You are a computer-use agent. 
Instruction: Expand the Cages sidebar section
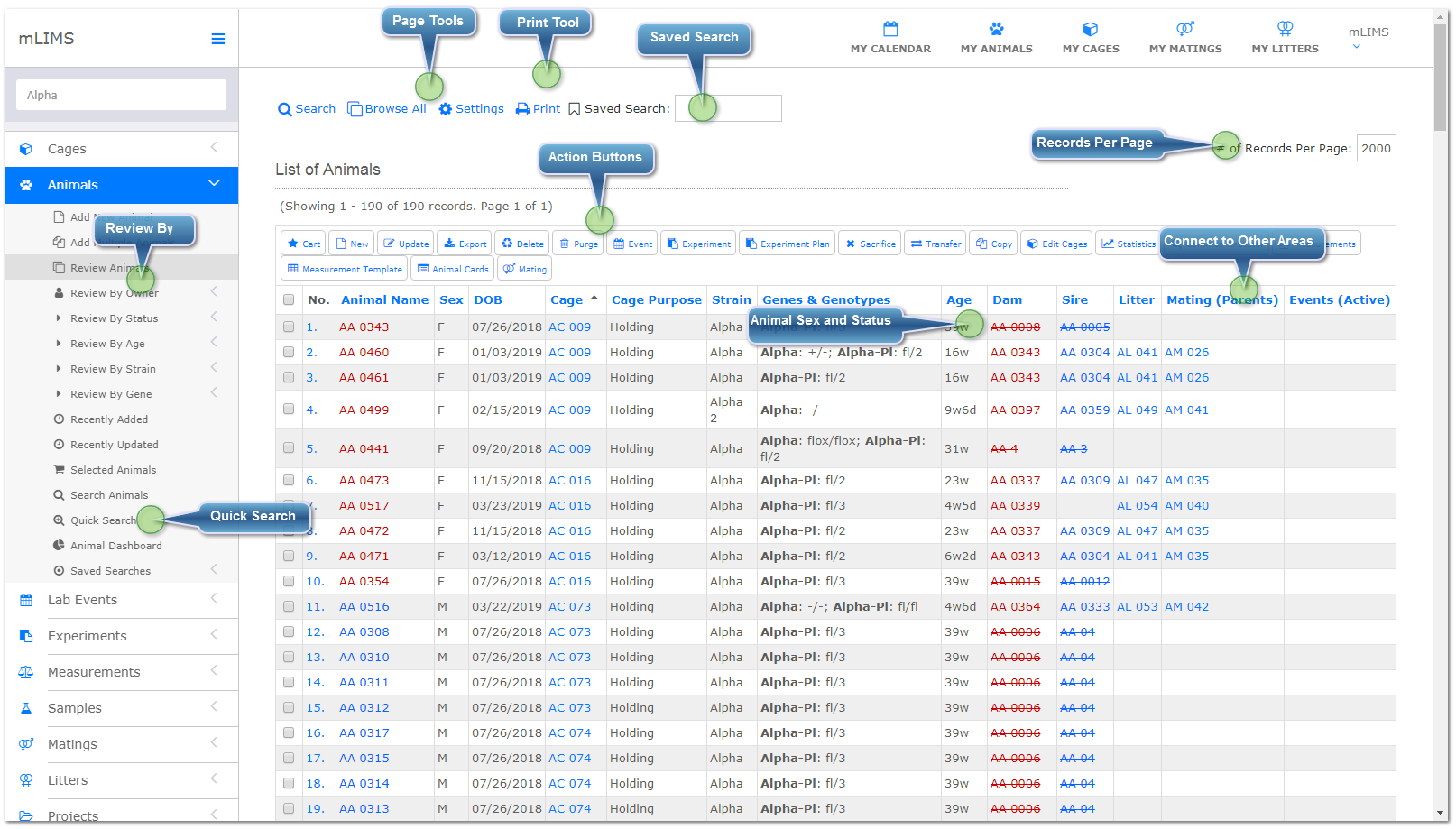(x=121, y=149)
